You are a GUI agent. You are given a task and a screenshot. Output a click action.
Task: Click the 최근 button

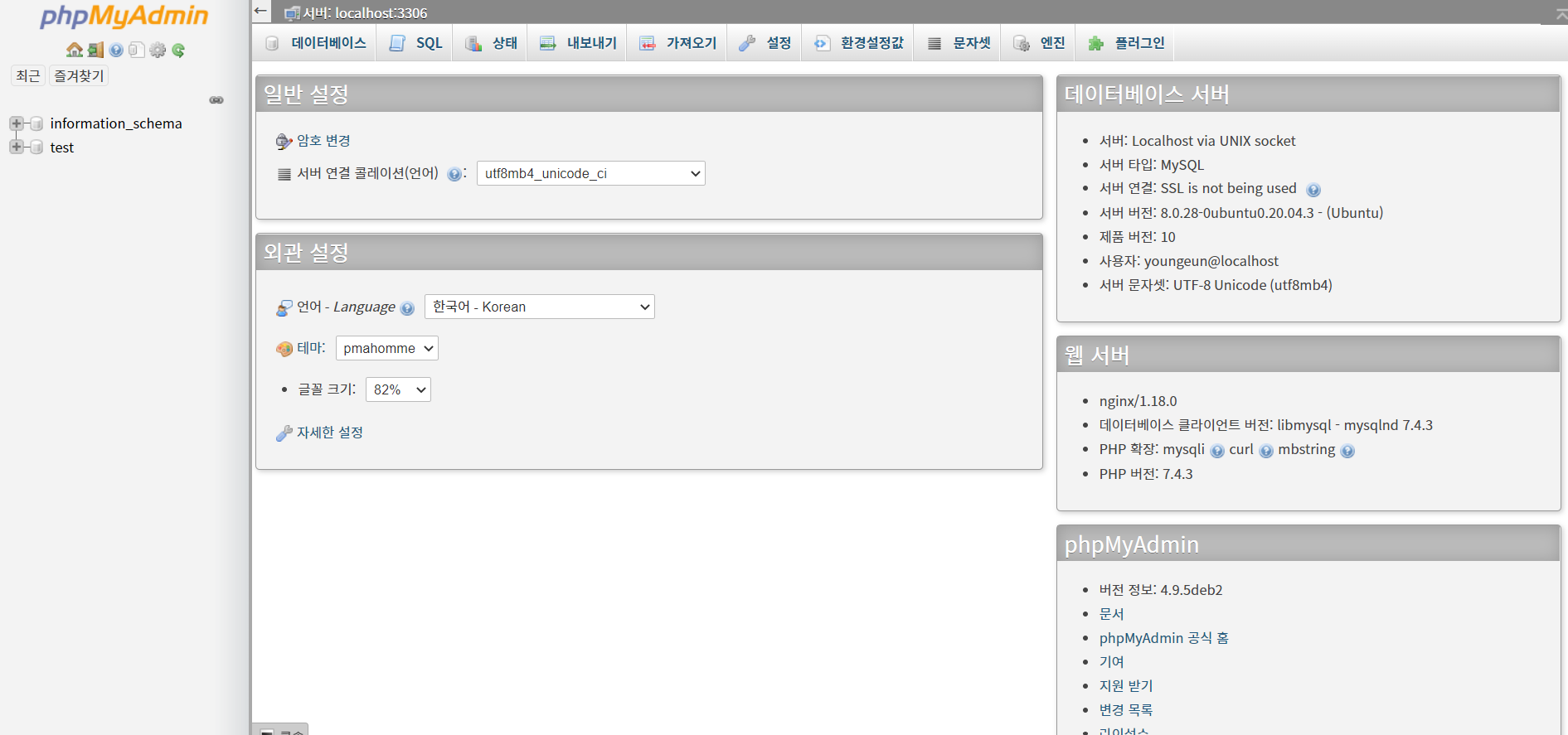pos(28,76)
